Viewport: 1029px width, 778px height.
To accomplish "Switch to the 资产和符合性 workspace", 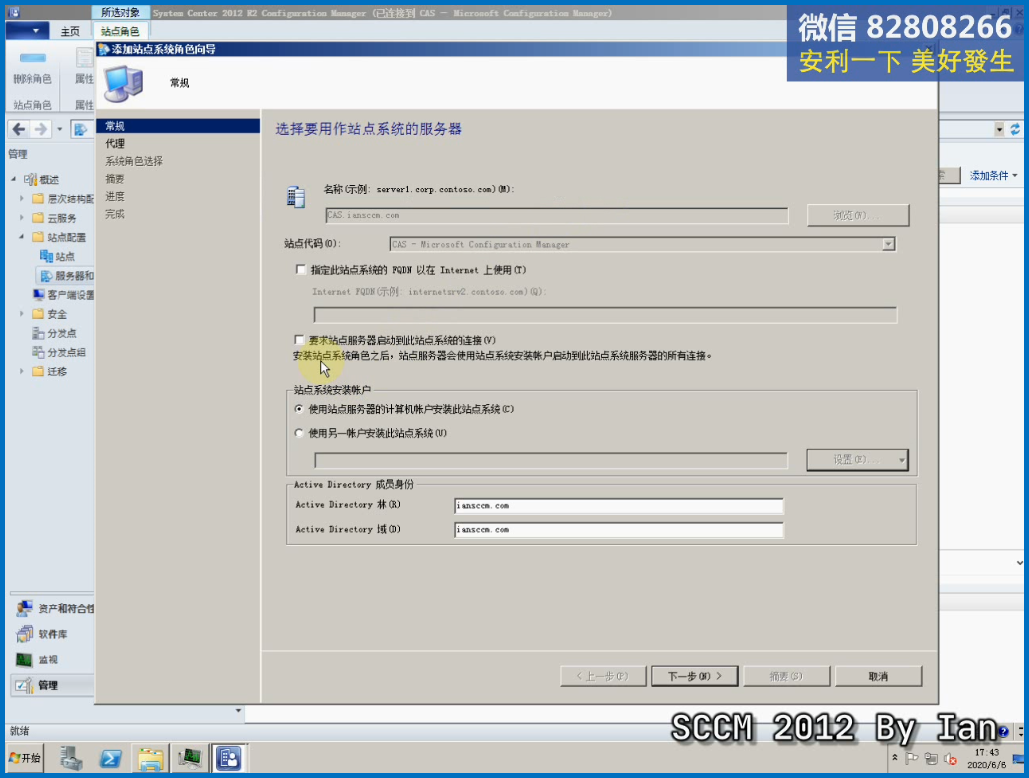I will (x=55, y=608).
